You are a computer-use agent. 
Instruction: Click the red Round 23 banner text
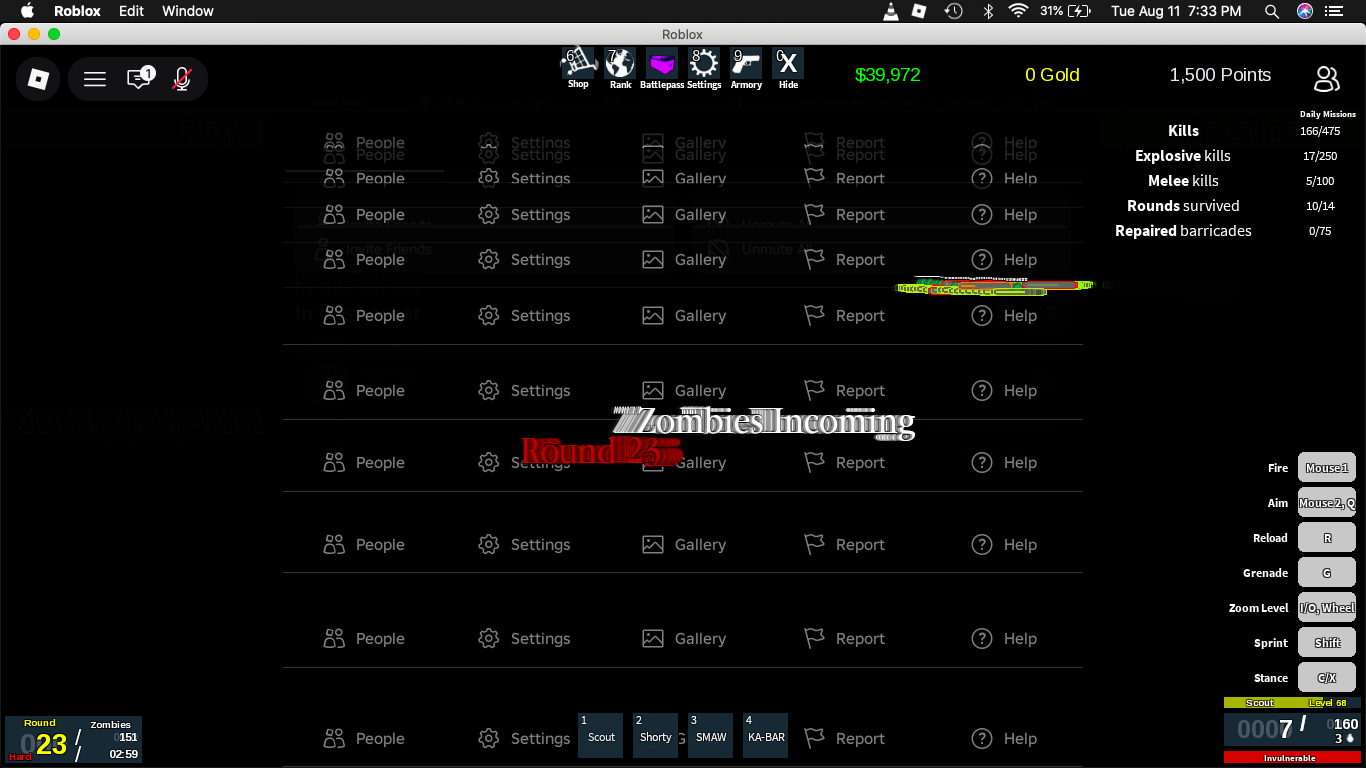pyautogui.click(x=600, y=452)
